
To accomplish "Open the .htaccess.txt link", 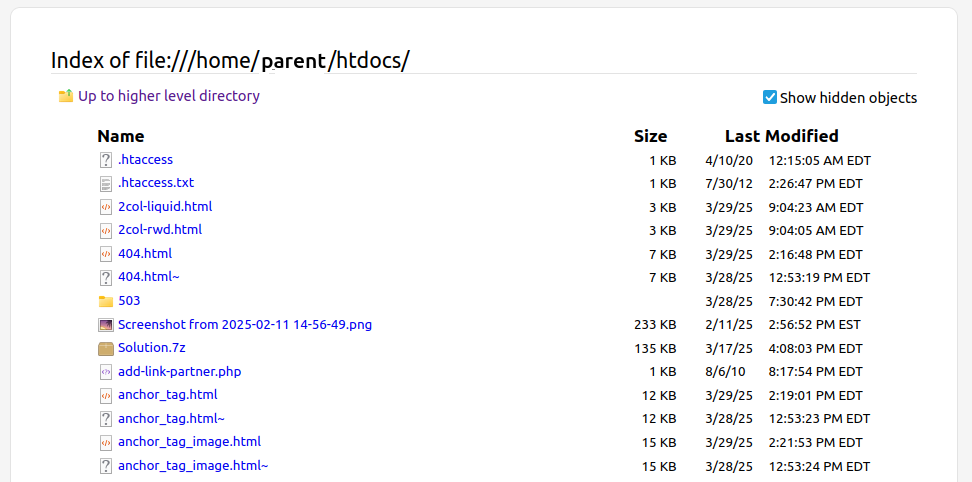I will click(x=156, y=183).
